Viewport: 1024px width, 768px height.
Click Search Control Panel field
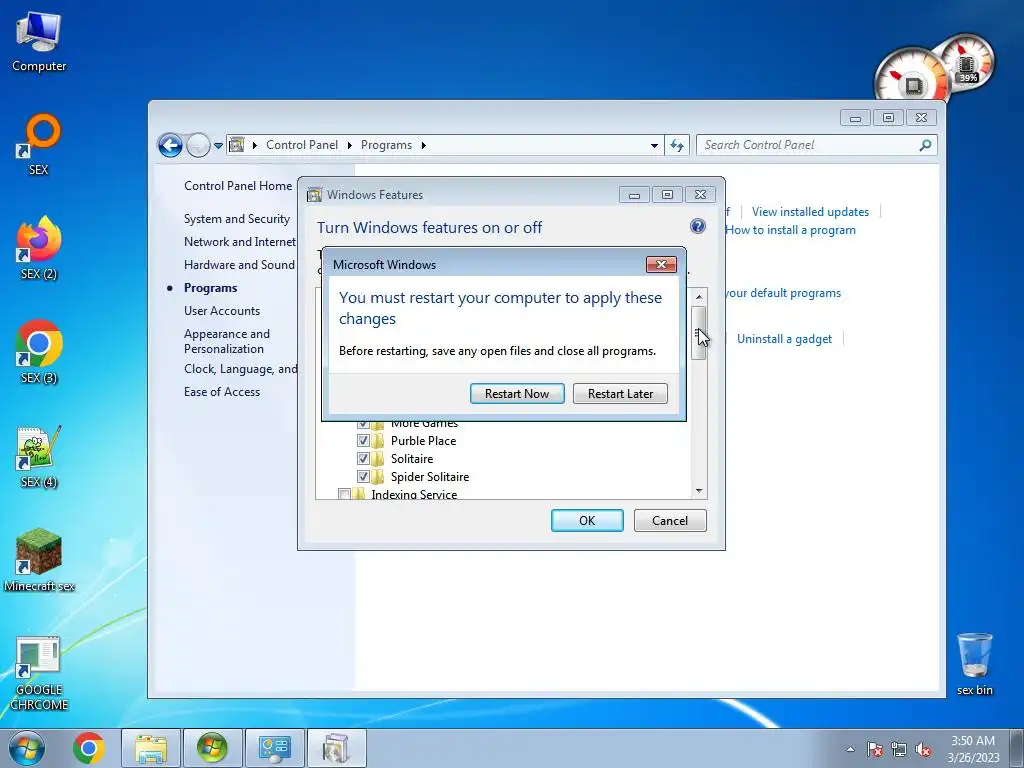pyautogui.click(x=816, y=145)
